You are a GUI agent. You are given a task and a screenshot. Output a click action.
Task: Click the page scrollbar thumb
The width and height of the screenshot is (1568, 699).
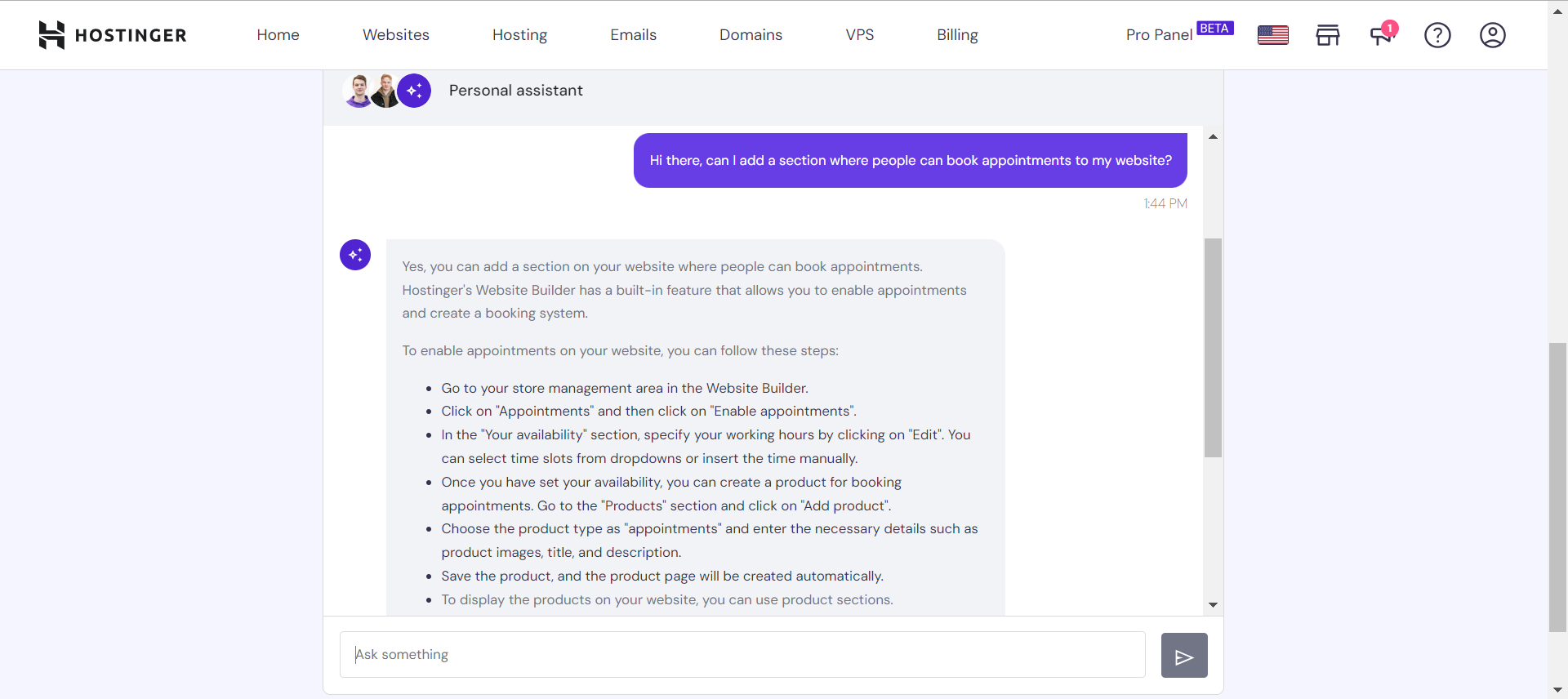pyautogui.click(x=1557, y=488)
